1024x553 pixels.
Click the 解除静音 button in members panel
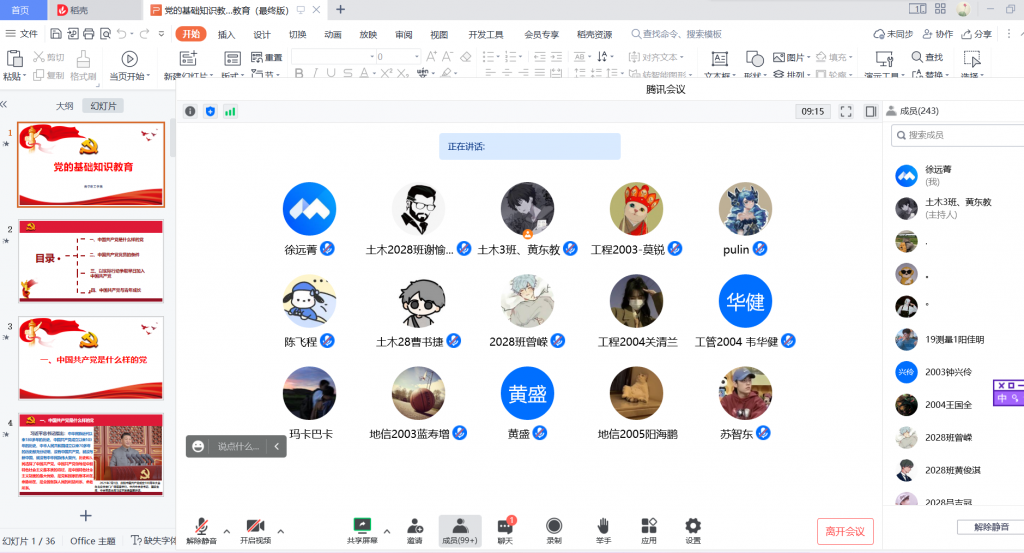tap(990, 526)
